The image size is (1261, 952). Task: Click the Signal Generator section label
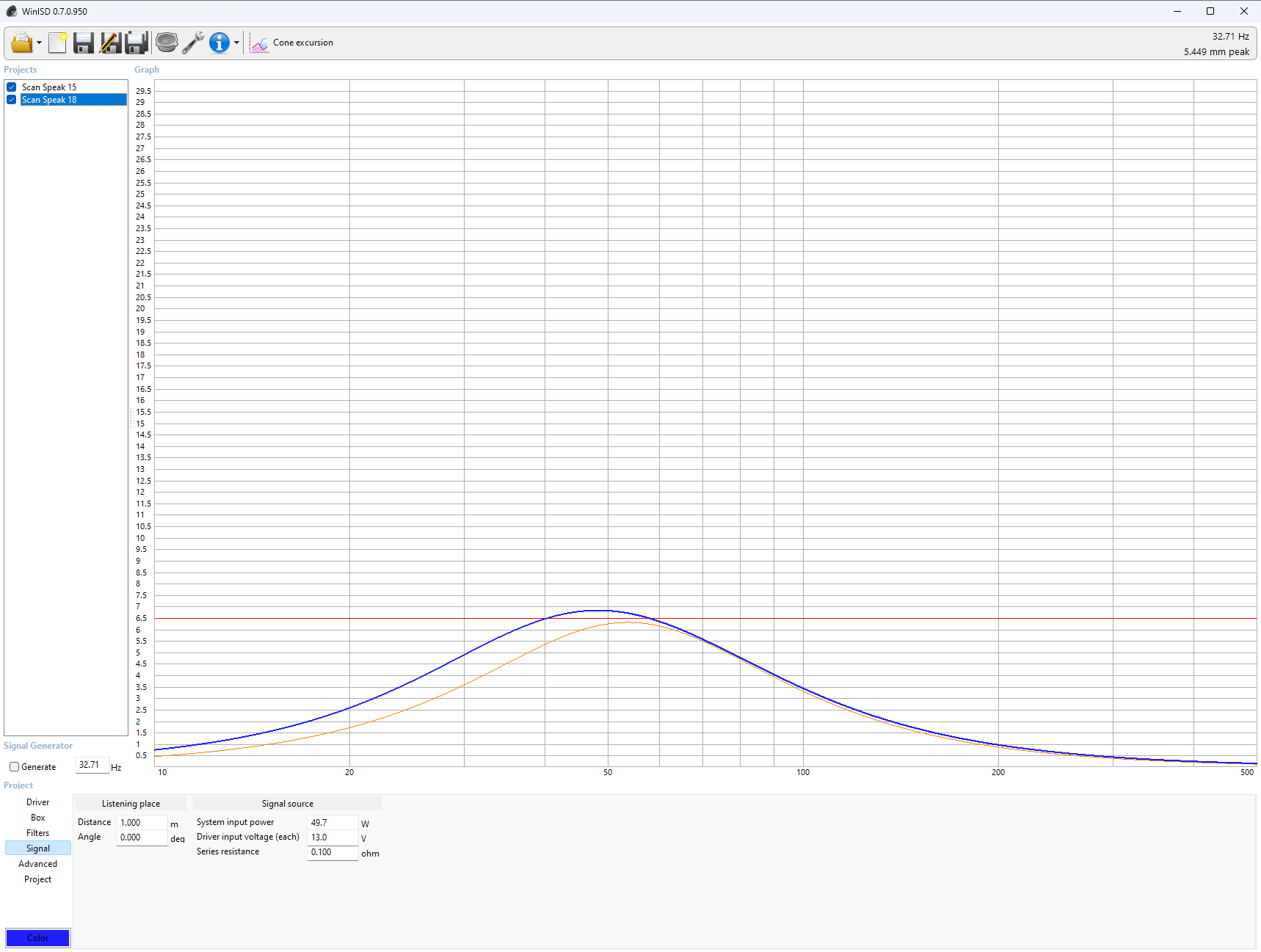point(38,746)
